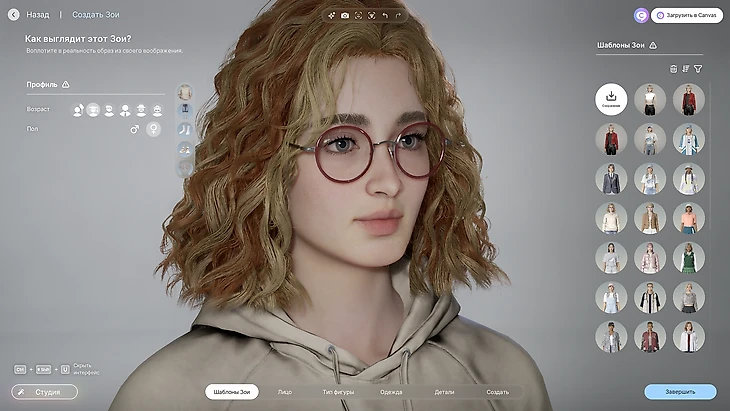Choose the male gender symbol
Image resolution: width=730 pixels, height=411 pixels.
[x=135, y=129]
